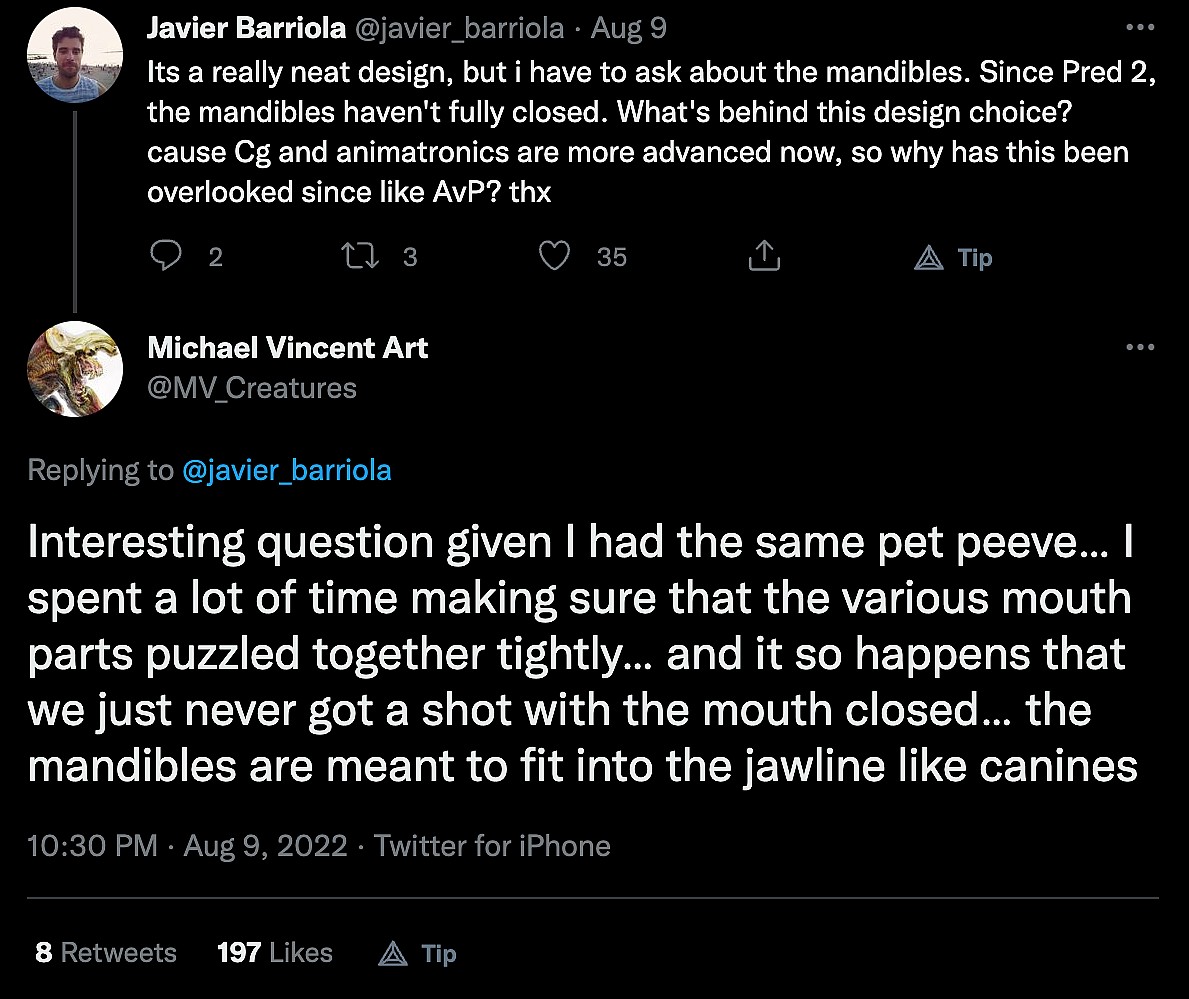Viewport: 1189px width, 999px height.
Task: Click the Twitter for iPhone source link
Action: (x=492, y=846)
